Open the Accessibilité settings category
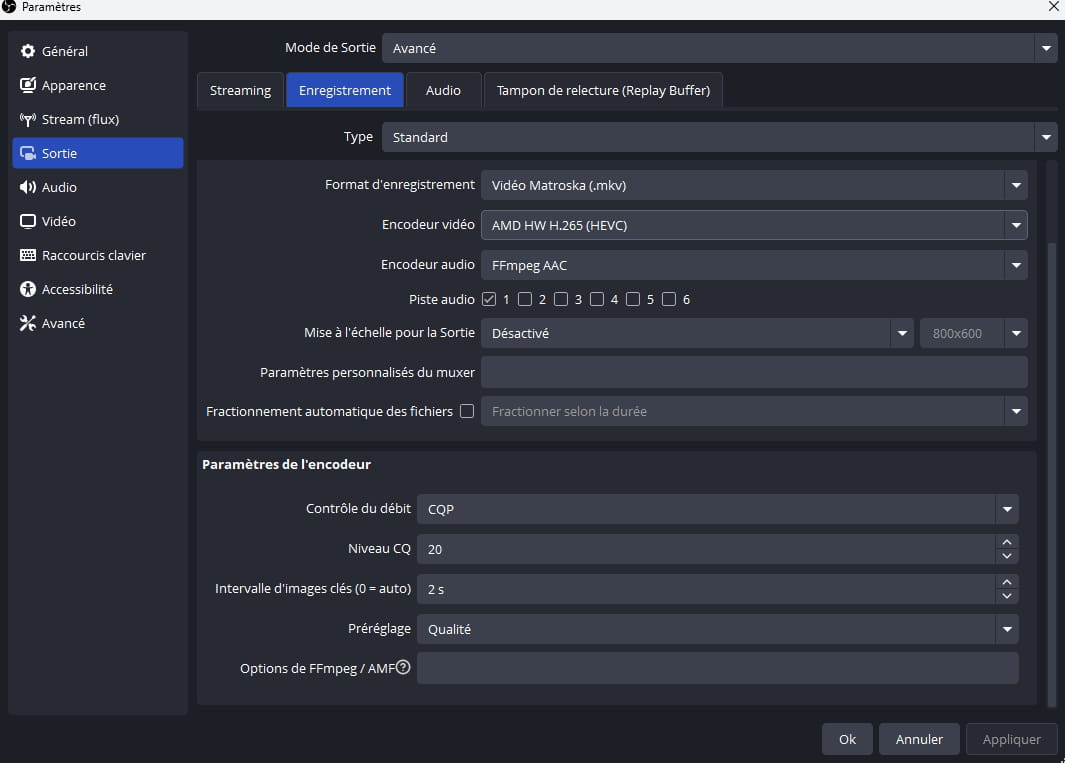The width and height of the screenshot is (1065, 763). click(x=98, y=289)
